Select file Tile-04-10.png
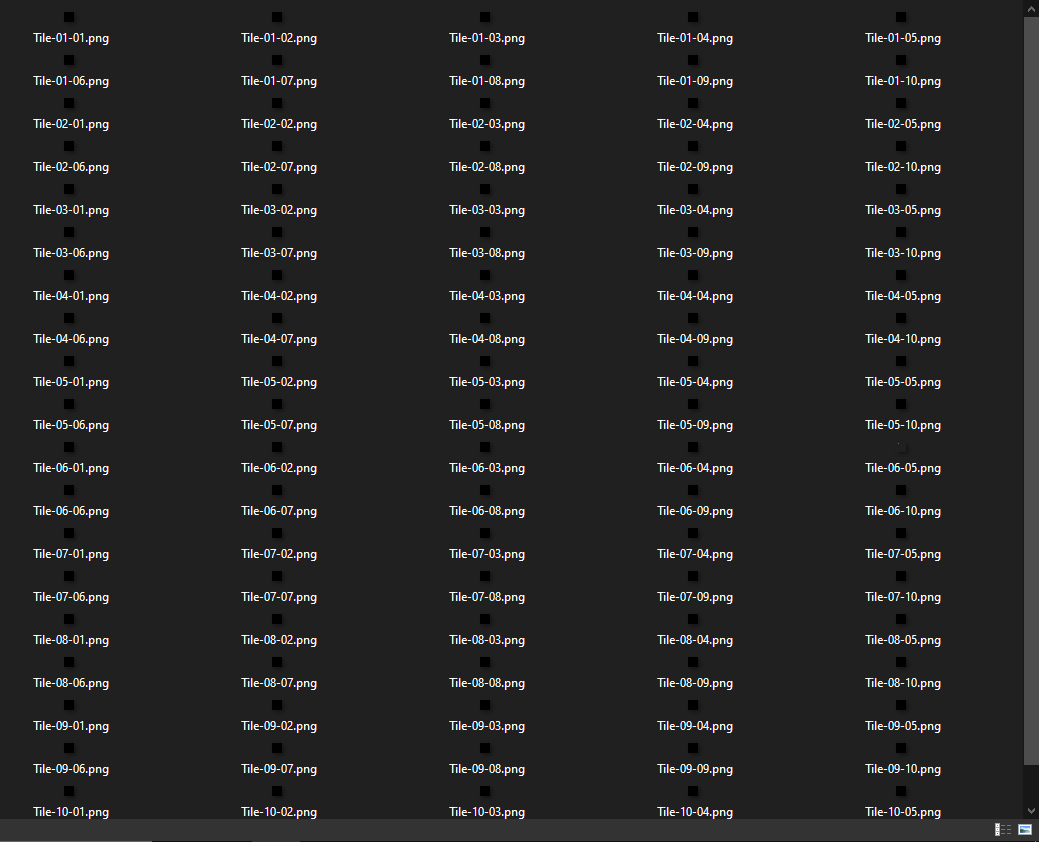1039x842 pixels. pos(903,340)
